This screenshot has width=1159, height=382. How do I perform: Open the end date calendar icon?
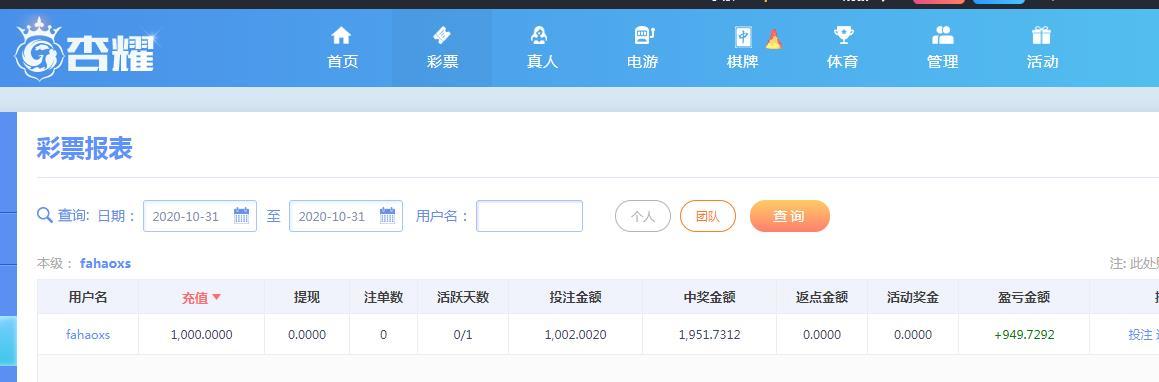pyautogui.click(x=387, y=216)
